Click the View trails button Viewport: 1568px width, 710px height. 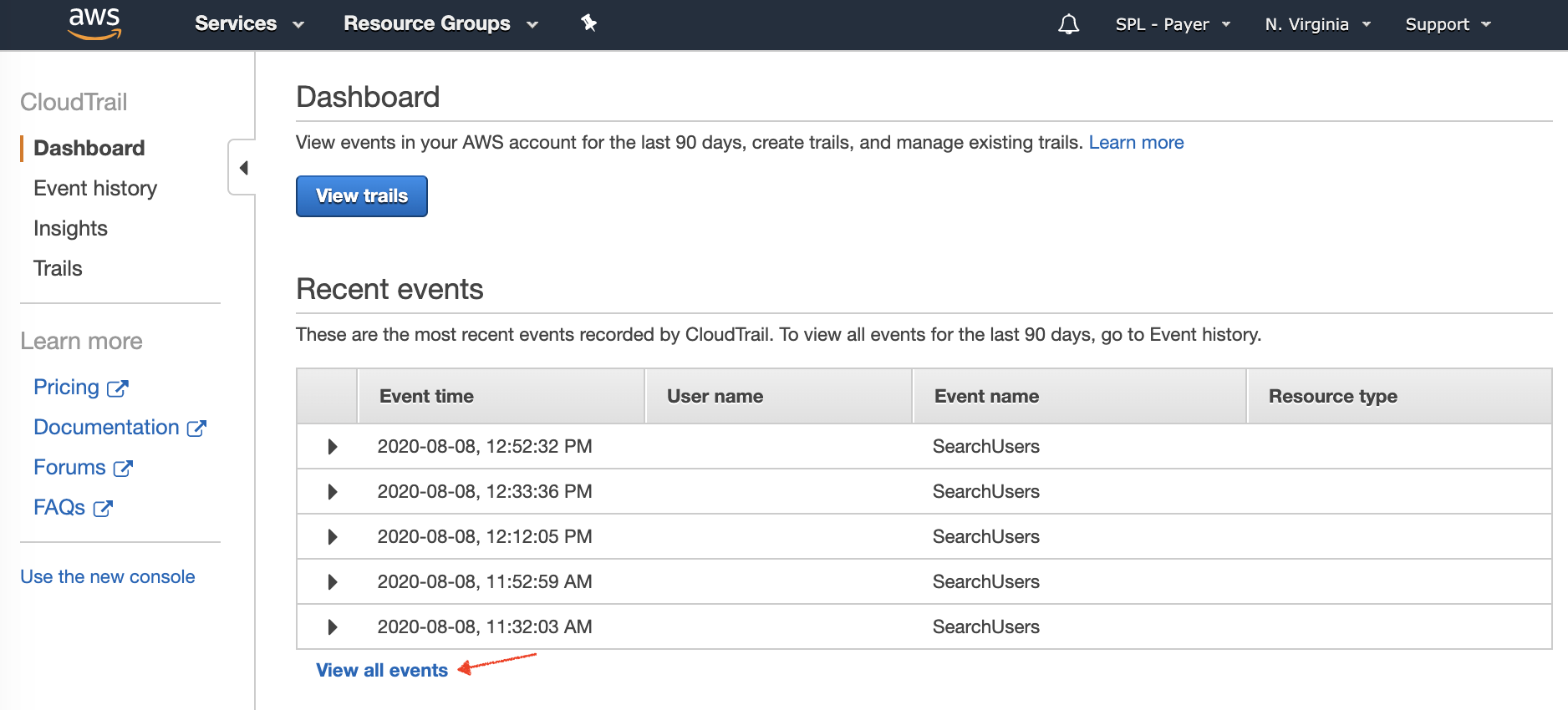click(x=362, y=196)
